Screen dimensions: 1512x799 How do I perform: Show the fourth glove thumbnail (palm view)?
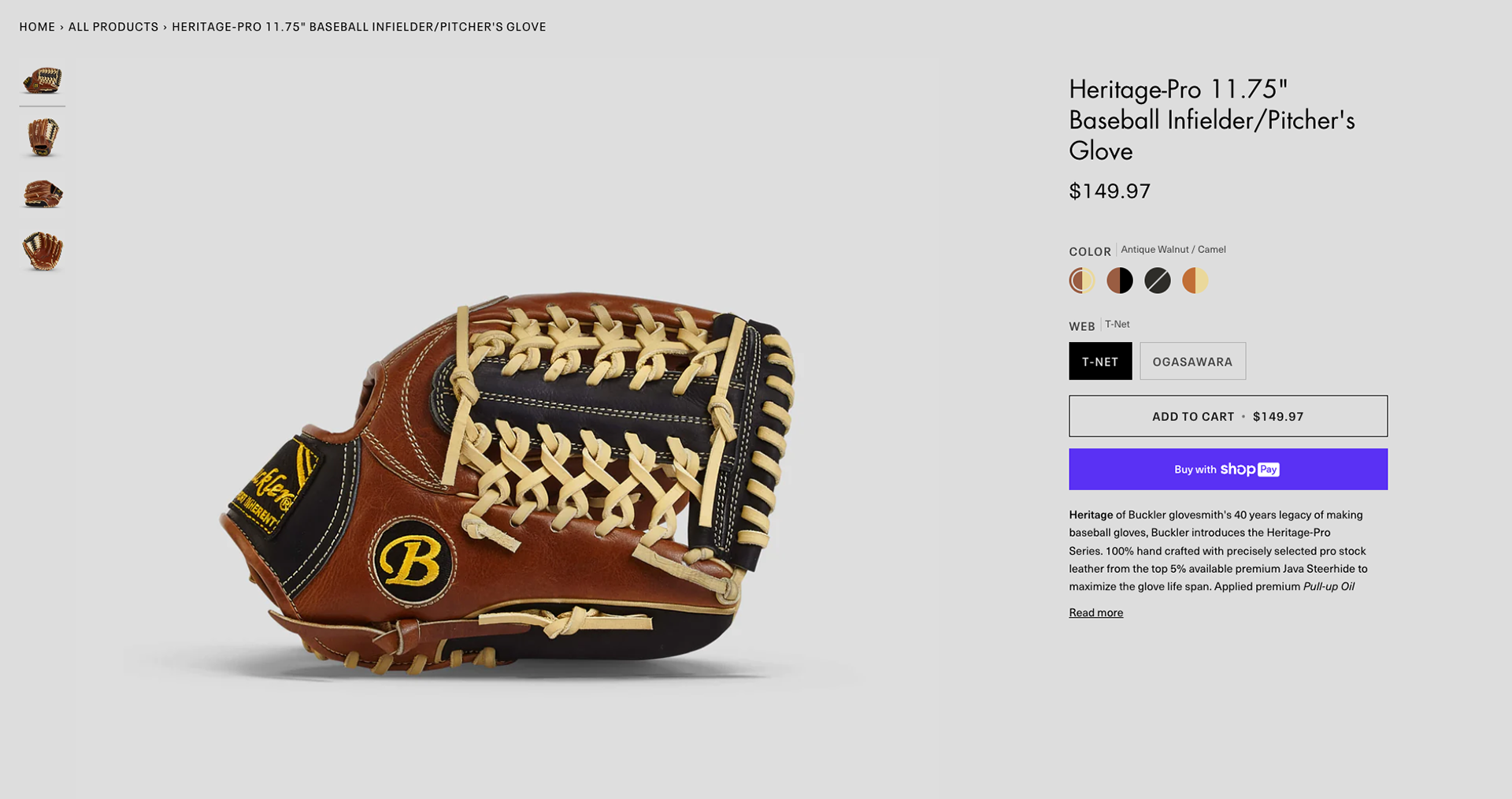pos(43,251)
